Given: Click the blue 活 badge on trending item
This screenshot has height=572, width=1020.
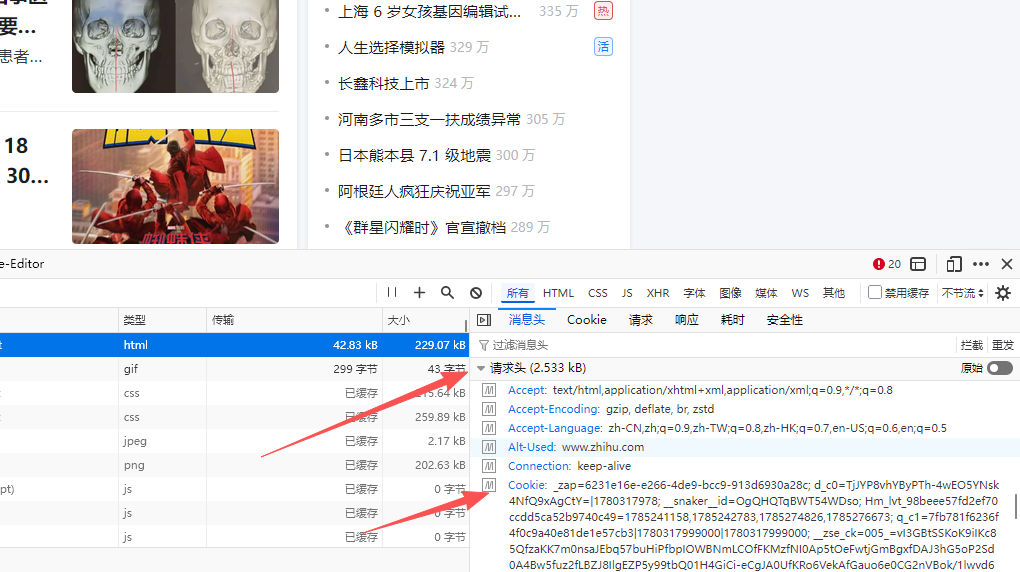Looking at the screenshot, I should coord(603,47).
